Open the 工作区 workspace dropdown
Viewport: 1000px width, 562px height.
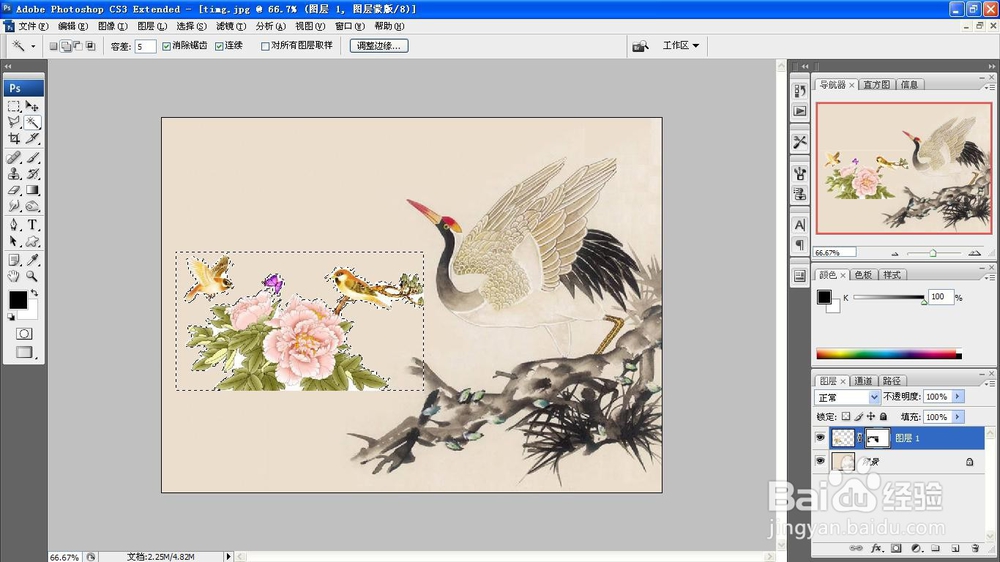(x=680, y=45)
